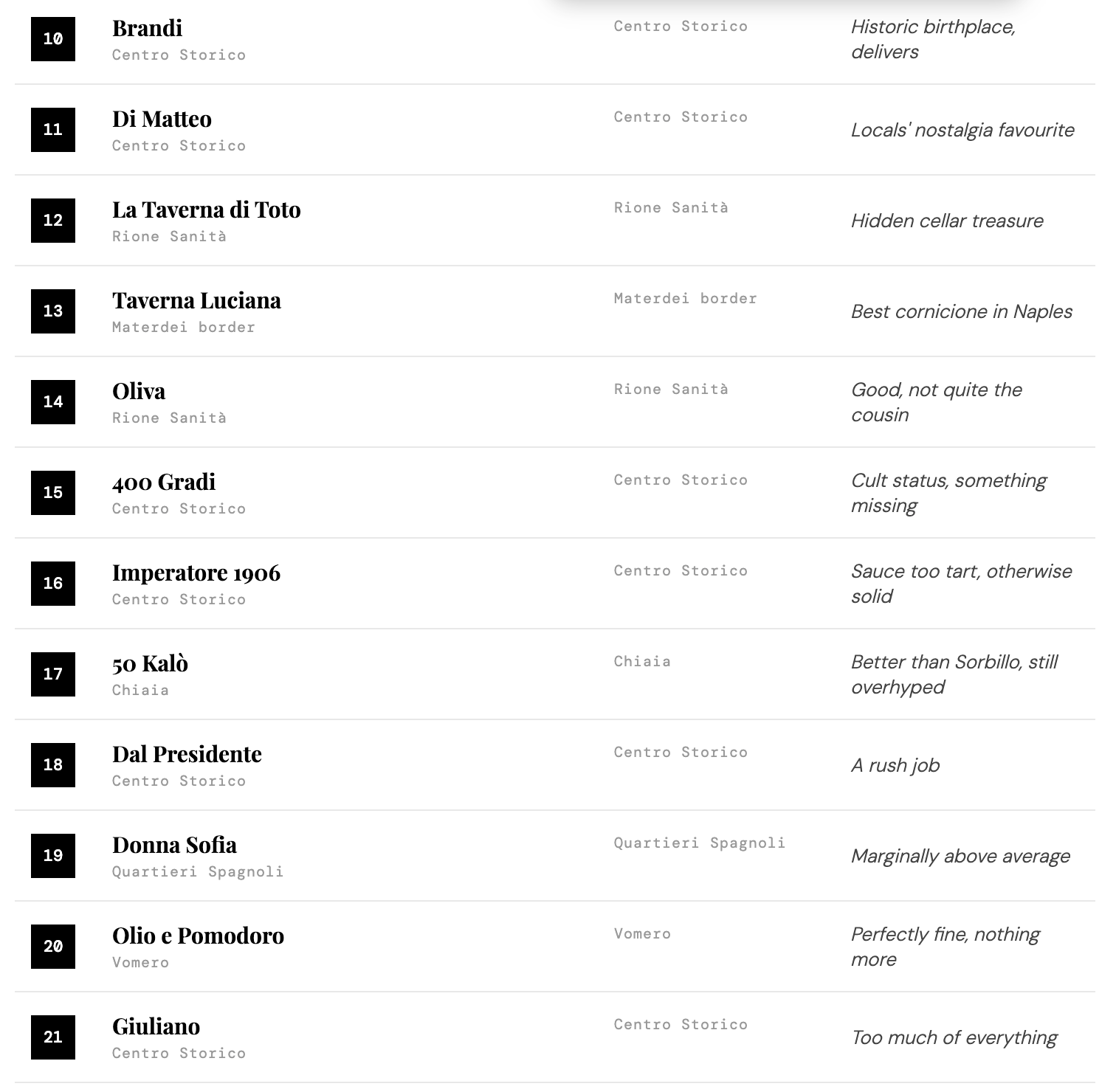The image size is (1116, 1092).
Task: Click the rank 10 badge for Brandi
Action: 53,39
